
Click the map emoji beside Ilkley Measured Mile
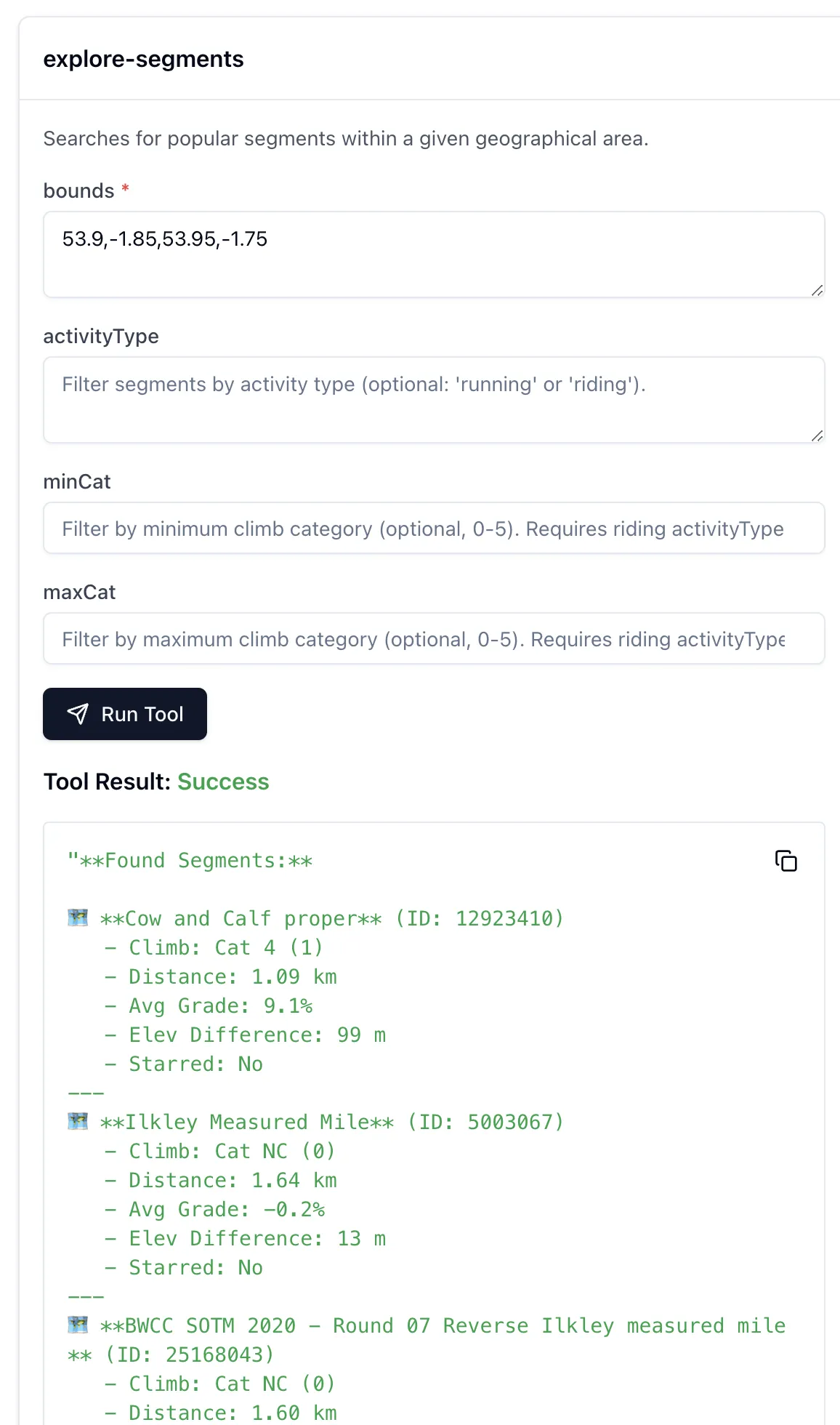[x=78, y=1121]
